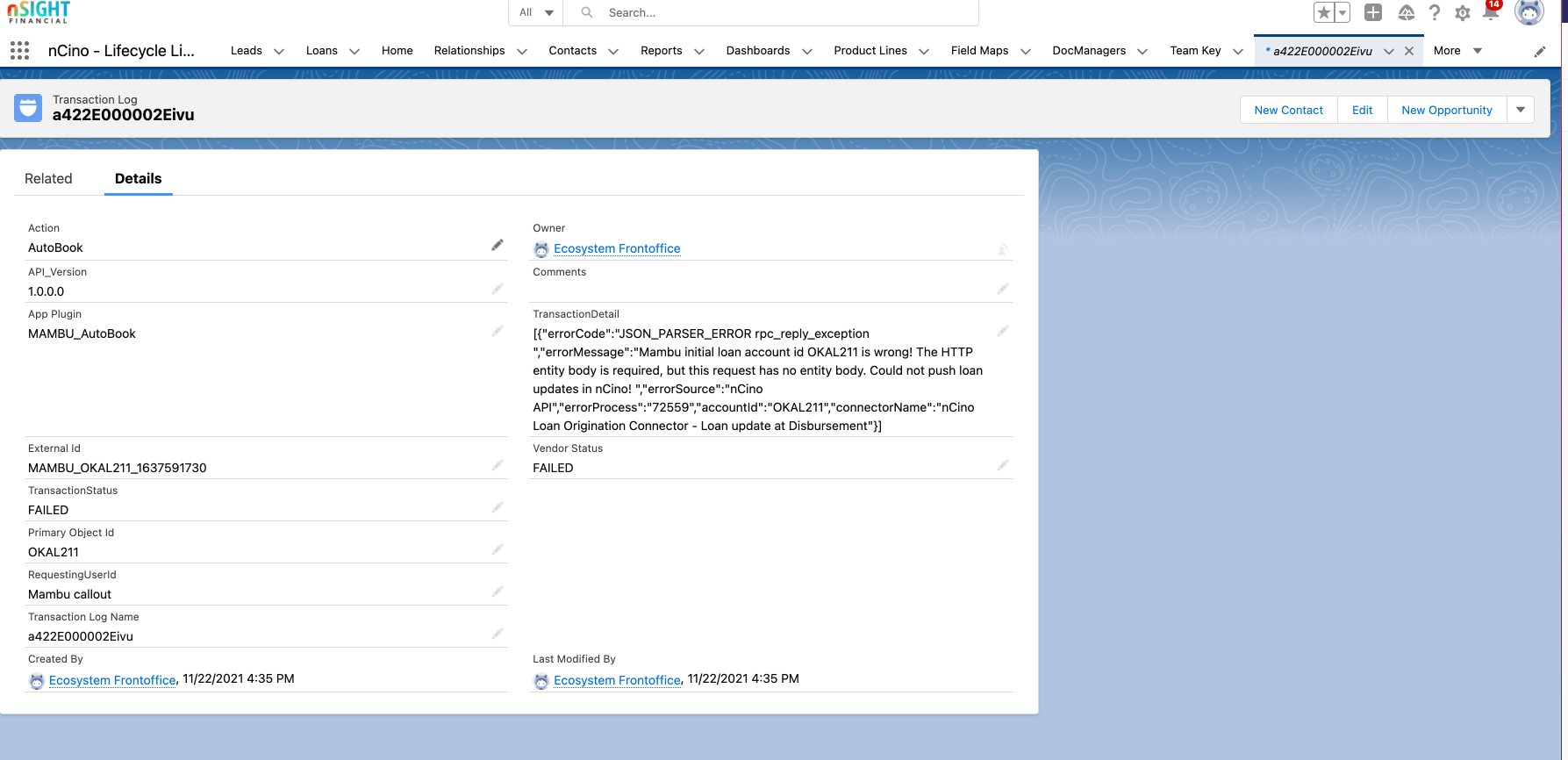
Task: Open the App Launcher grid
Action: (19, 51)
